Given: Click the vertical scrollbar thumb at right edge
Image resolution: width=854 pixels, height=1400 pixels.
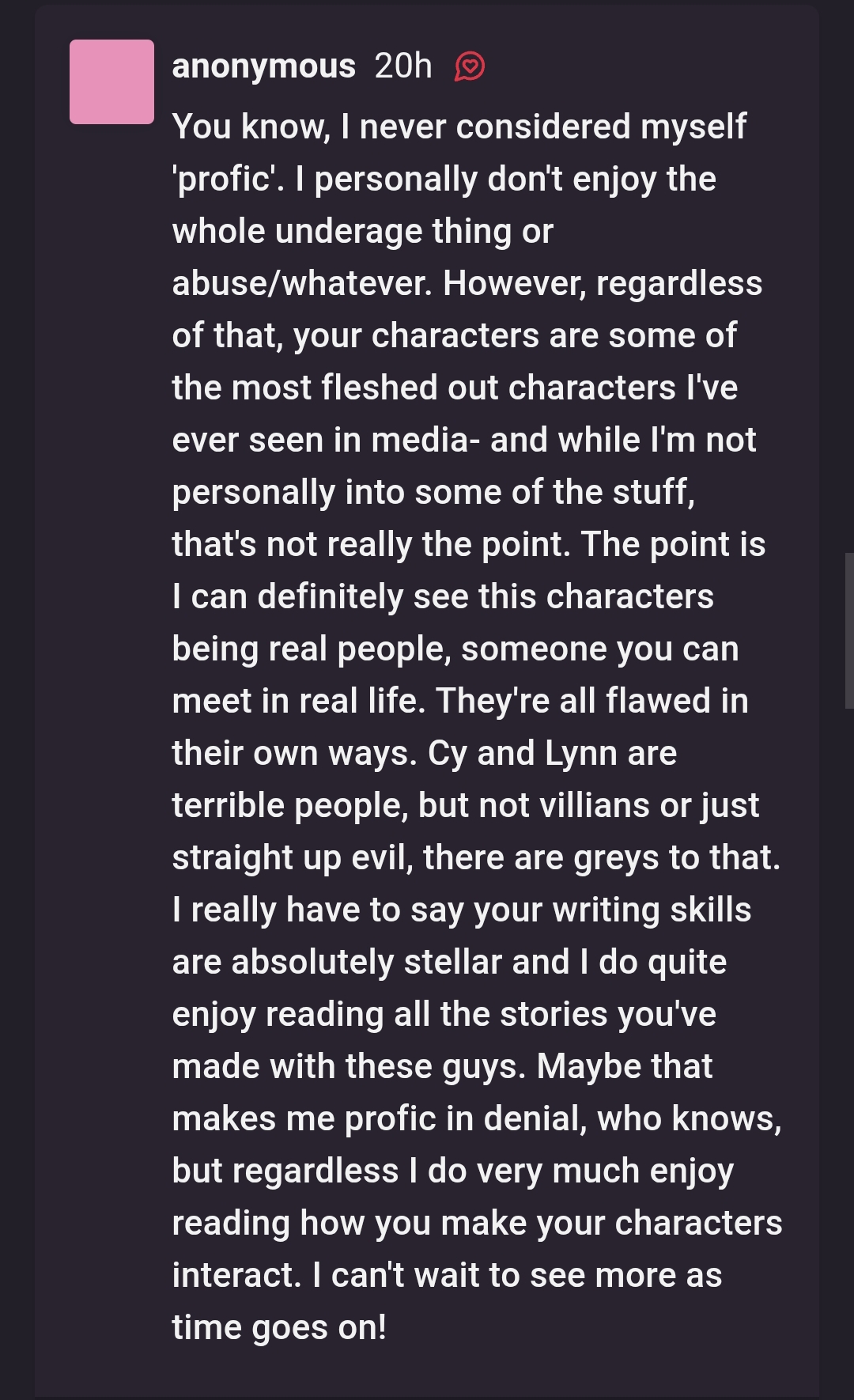Looking at the screenshot, I should tap(849, 630).
